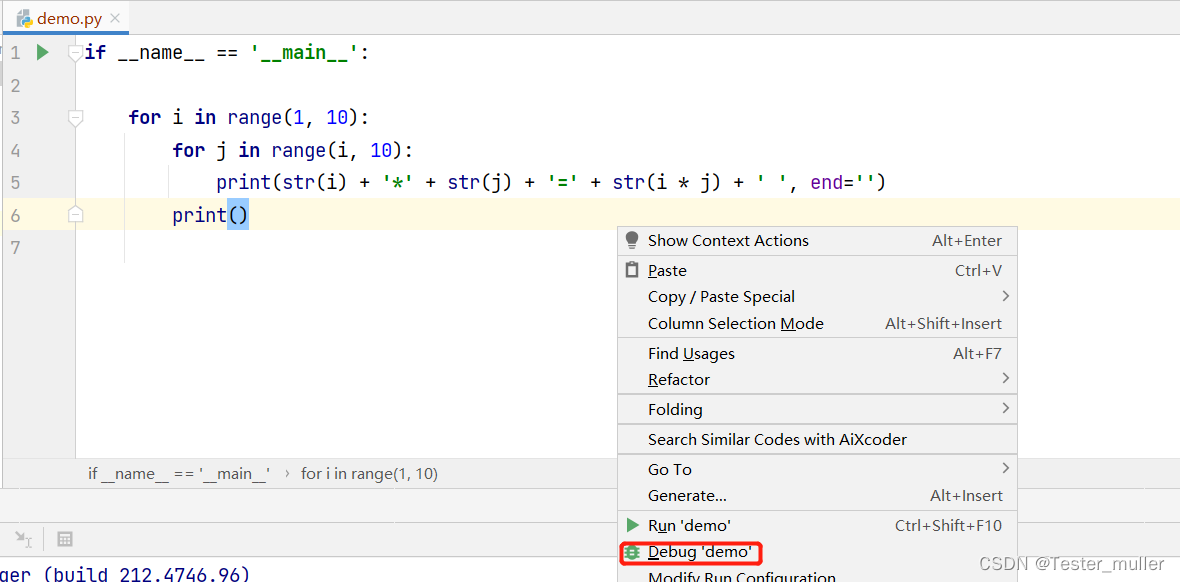Viewport: 1180px width, 582px height.
Task: Expand the Copy / Paste Special submenu arrow
Action: click(1005, 297)
